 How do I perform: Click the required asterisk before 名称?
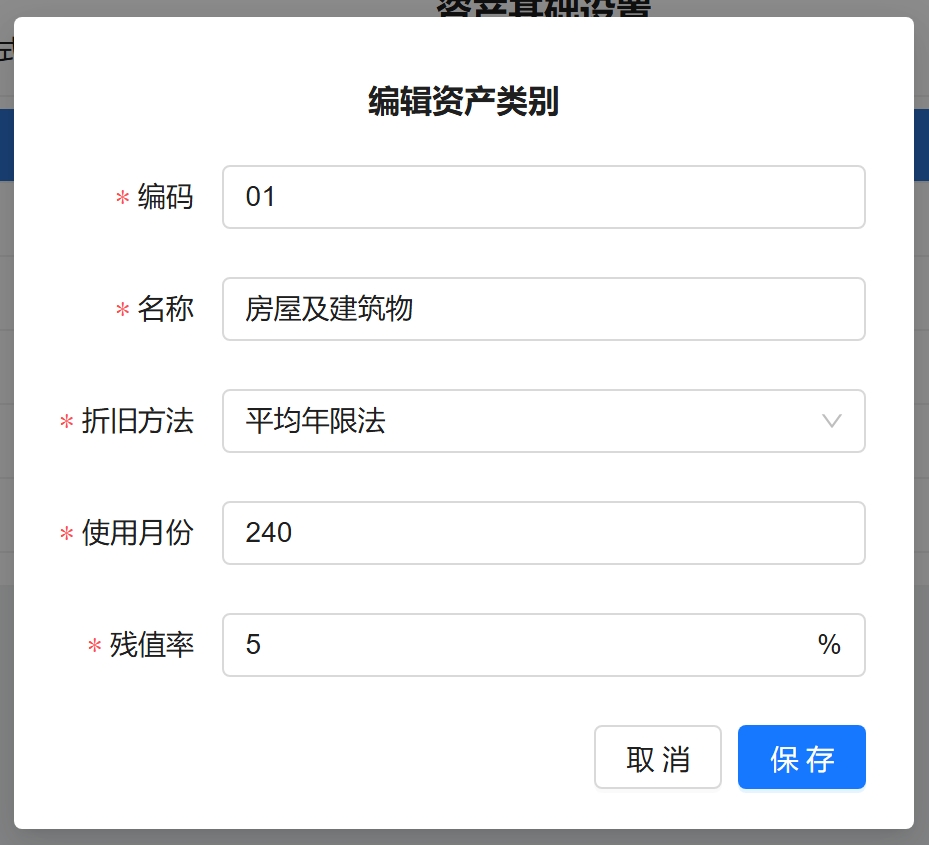pyautogui.click(x=123, y=311)
